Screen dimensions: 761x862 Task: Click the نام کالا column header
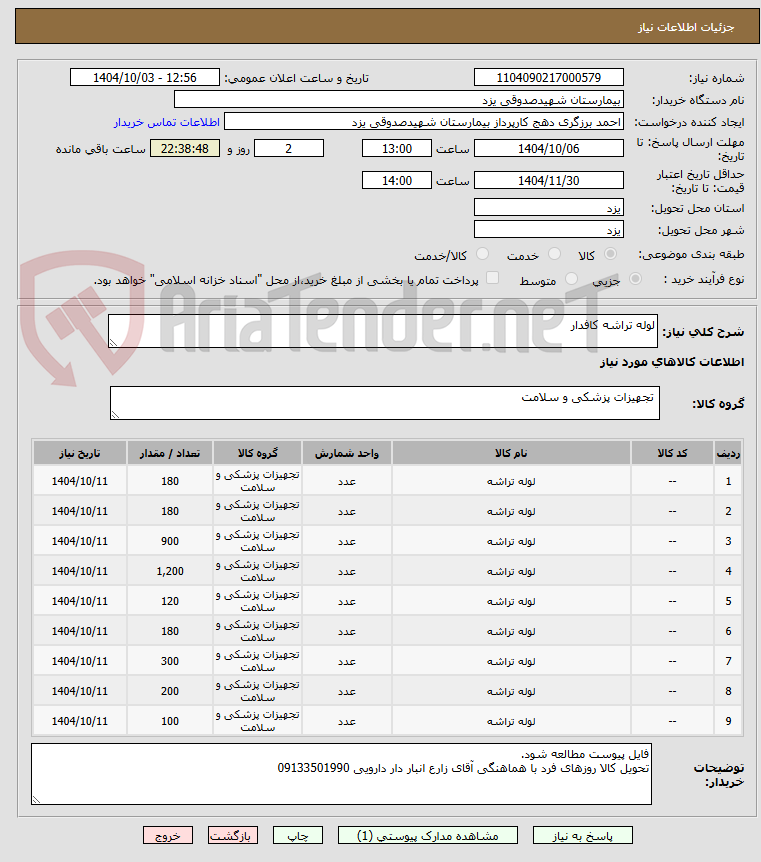coord(511,453)
